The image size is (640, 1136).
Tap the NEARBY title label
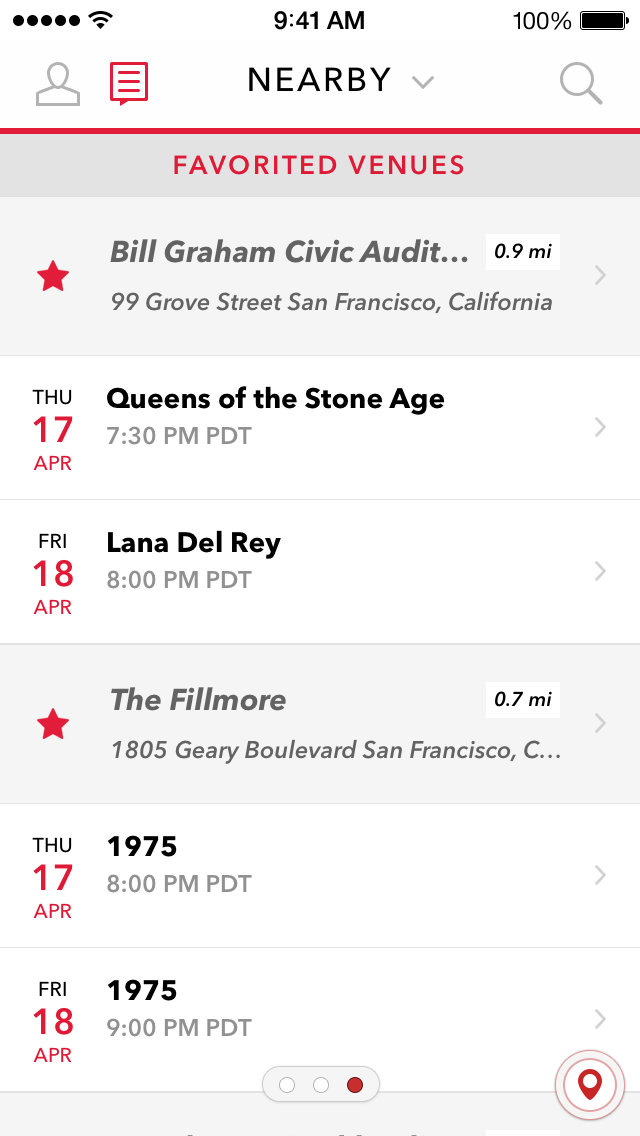pyautogui.click(x=320, y=80)
